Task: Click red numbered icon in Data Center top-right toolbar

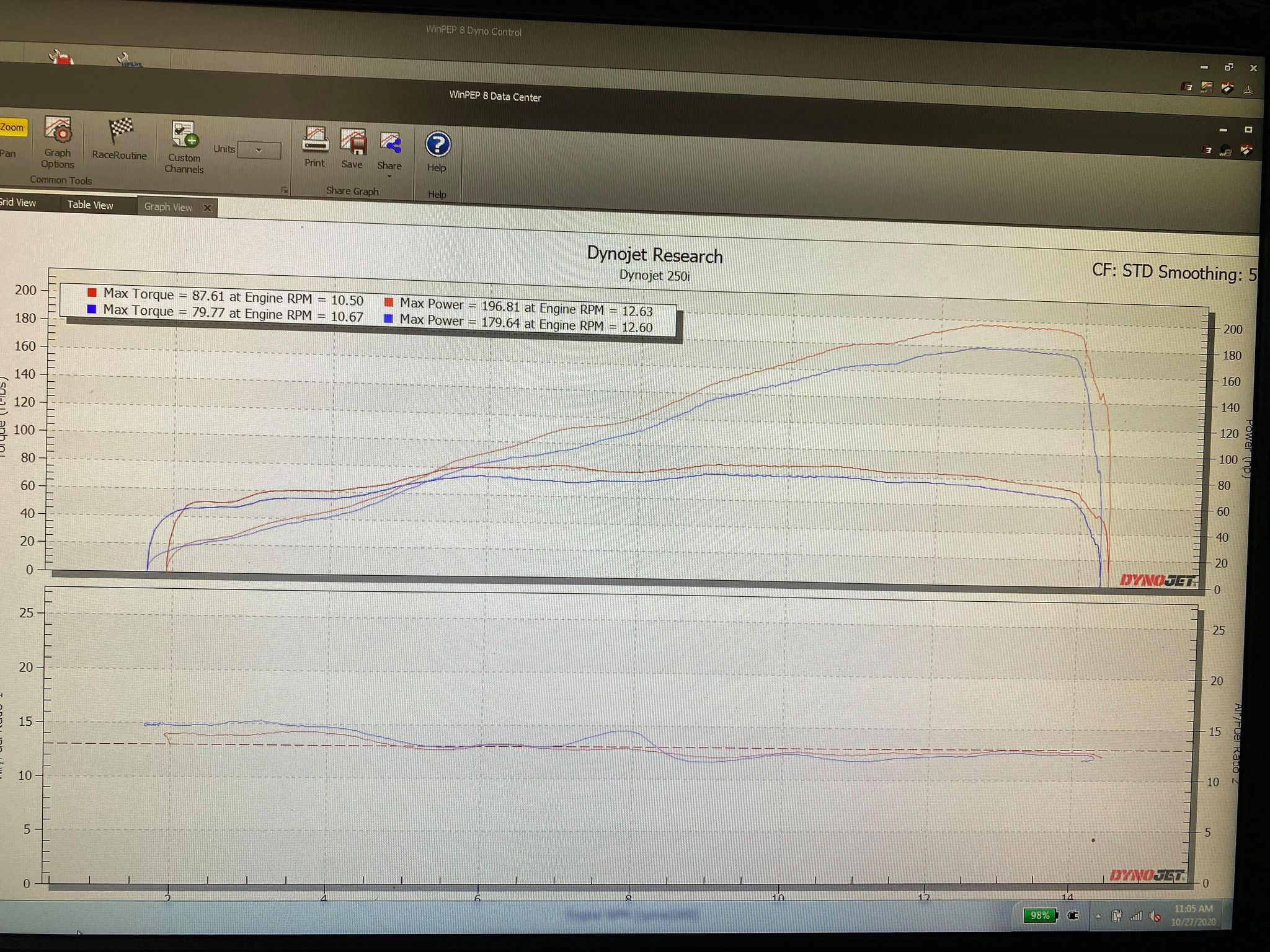Action: [1206, 150]
